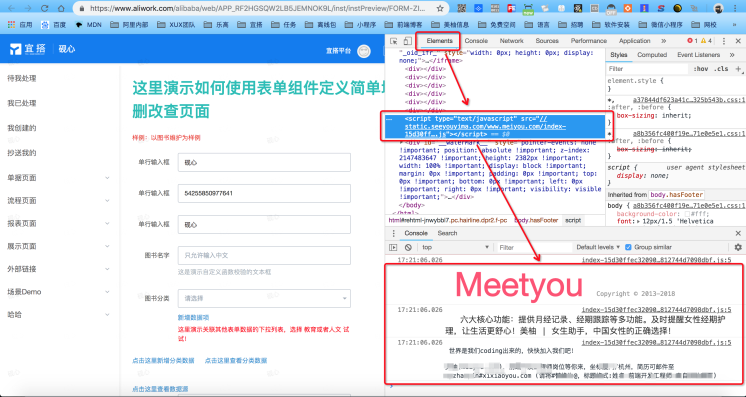Activate the DevTools inspect element picker icon

click(x=393, y=41)
